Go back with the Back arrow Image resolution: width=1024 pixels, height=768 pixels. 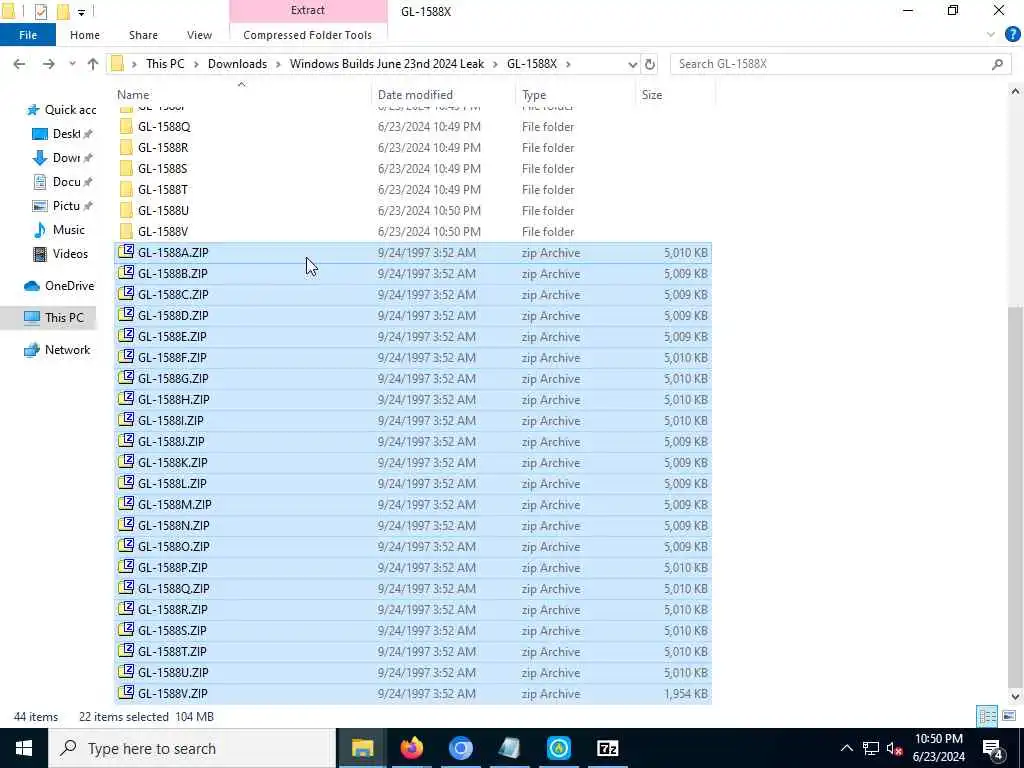click(x=20, y=64)
